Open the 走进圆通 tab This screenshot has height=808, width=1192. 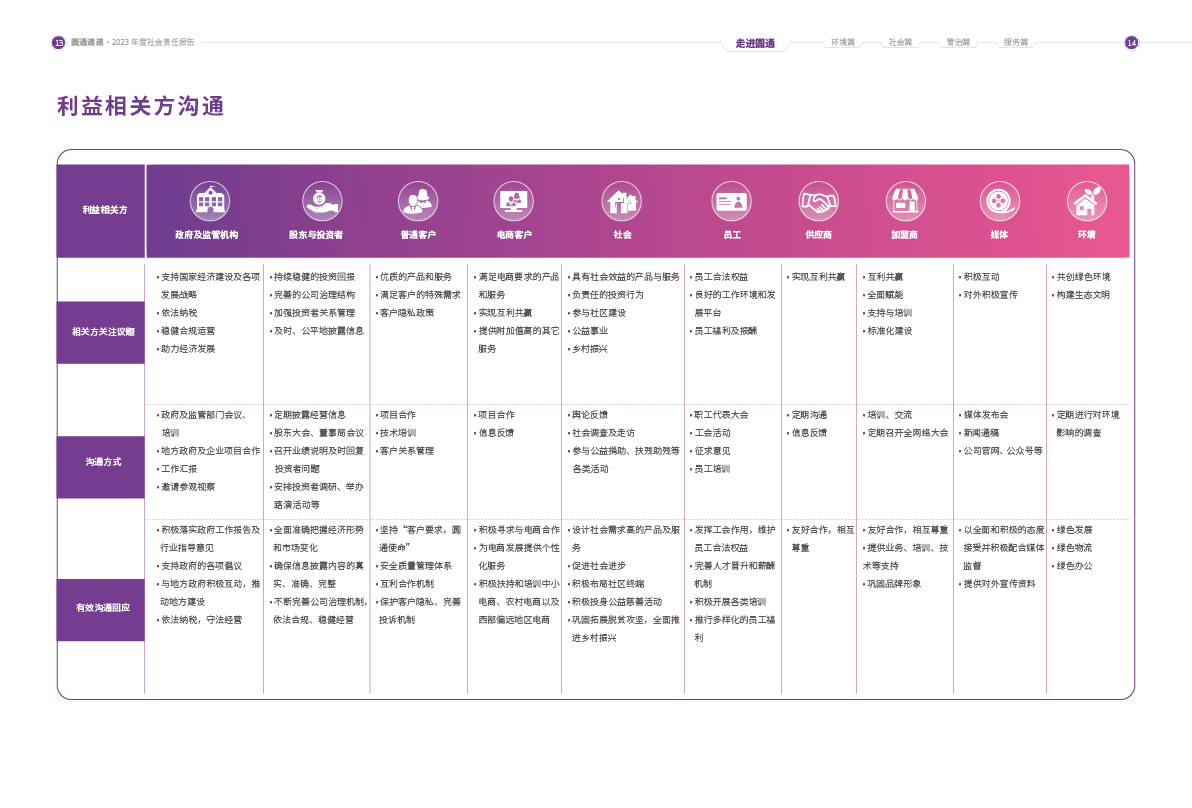pyautogui.click(x=755, y=43)
